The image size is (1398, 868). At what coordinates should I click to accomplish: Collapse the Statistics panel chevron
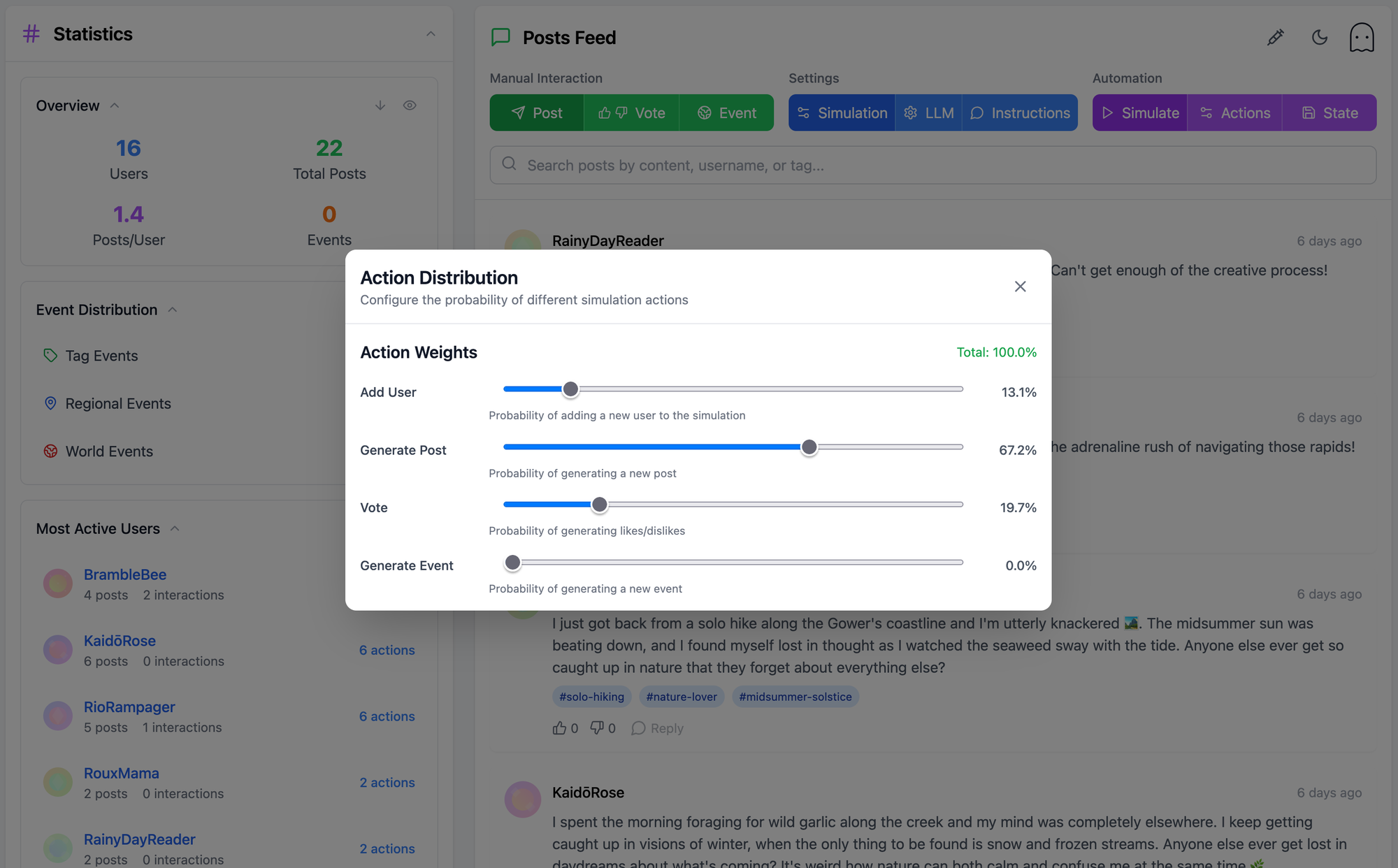pyautogui.click(x=431, y=34)
